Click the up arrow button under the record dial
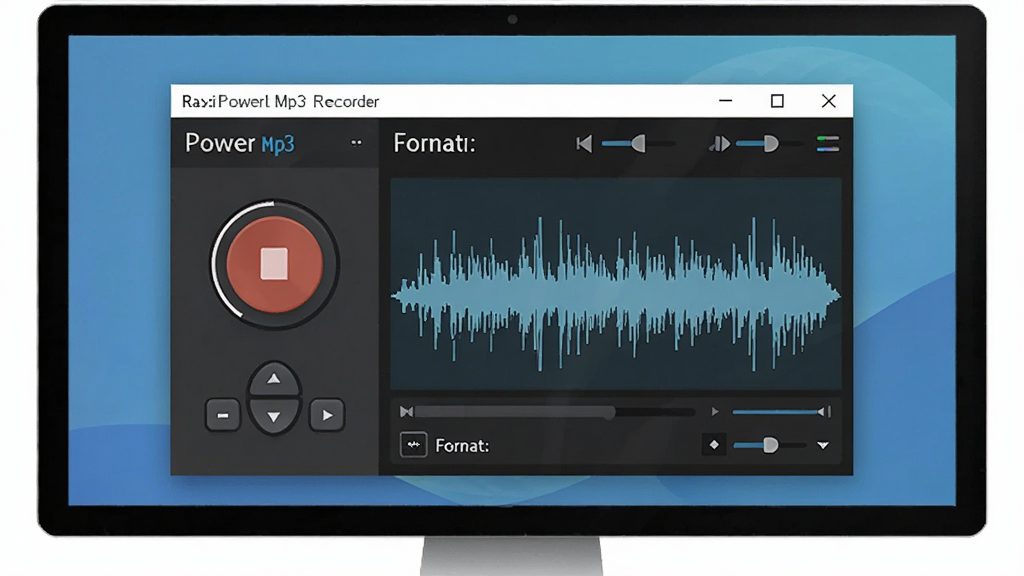Image resolution: width=1024 pixels, height=576 pixels. click(x=274, y=379)
